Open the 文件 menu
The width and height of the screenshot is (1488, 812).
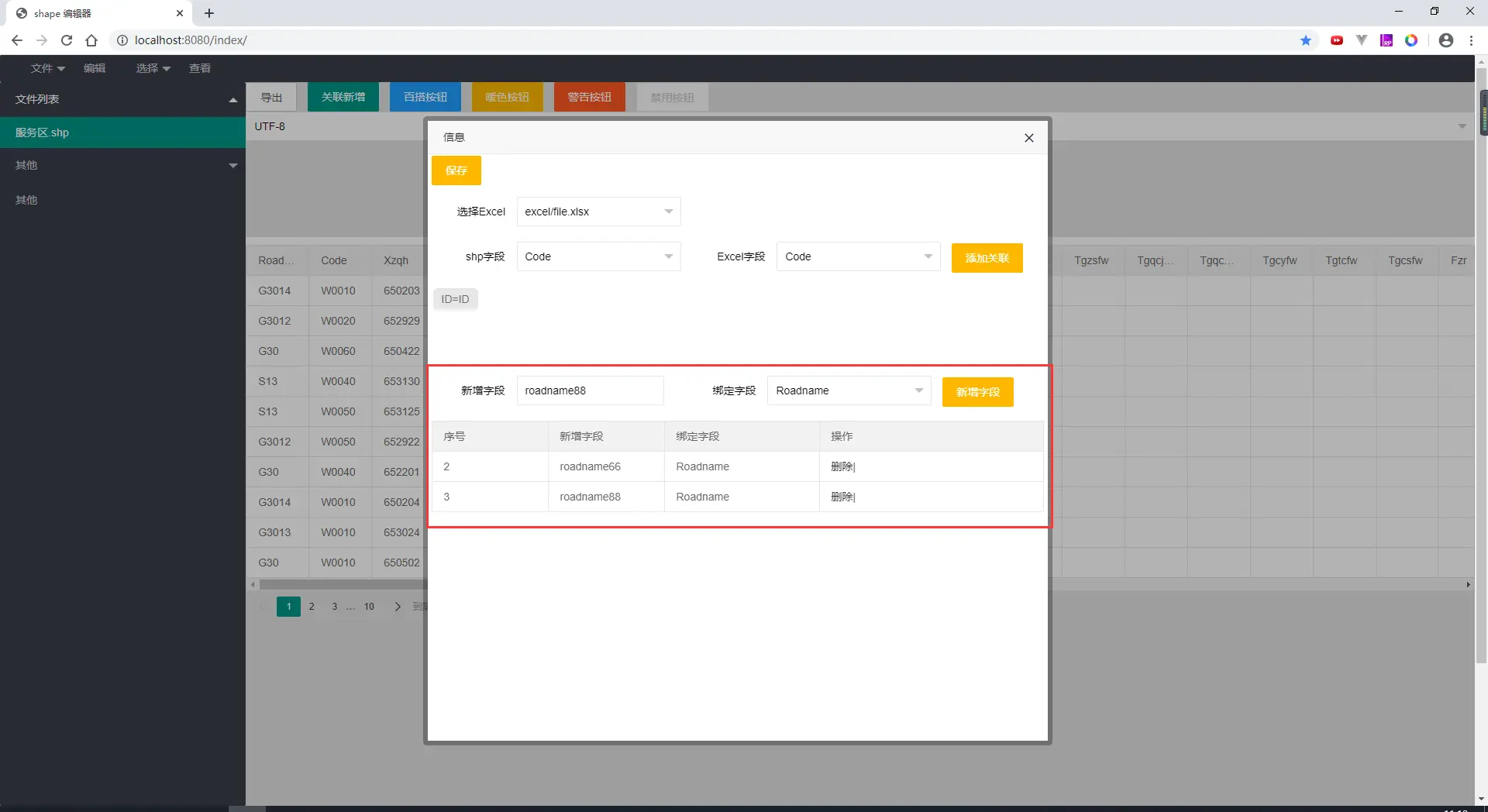(x=47, y=68)
